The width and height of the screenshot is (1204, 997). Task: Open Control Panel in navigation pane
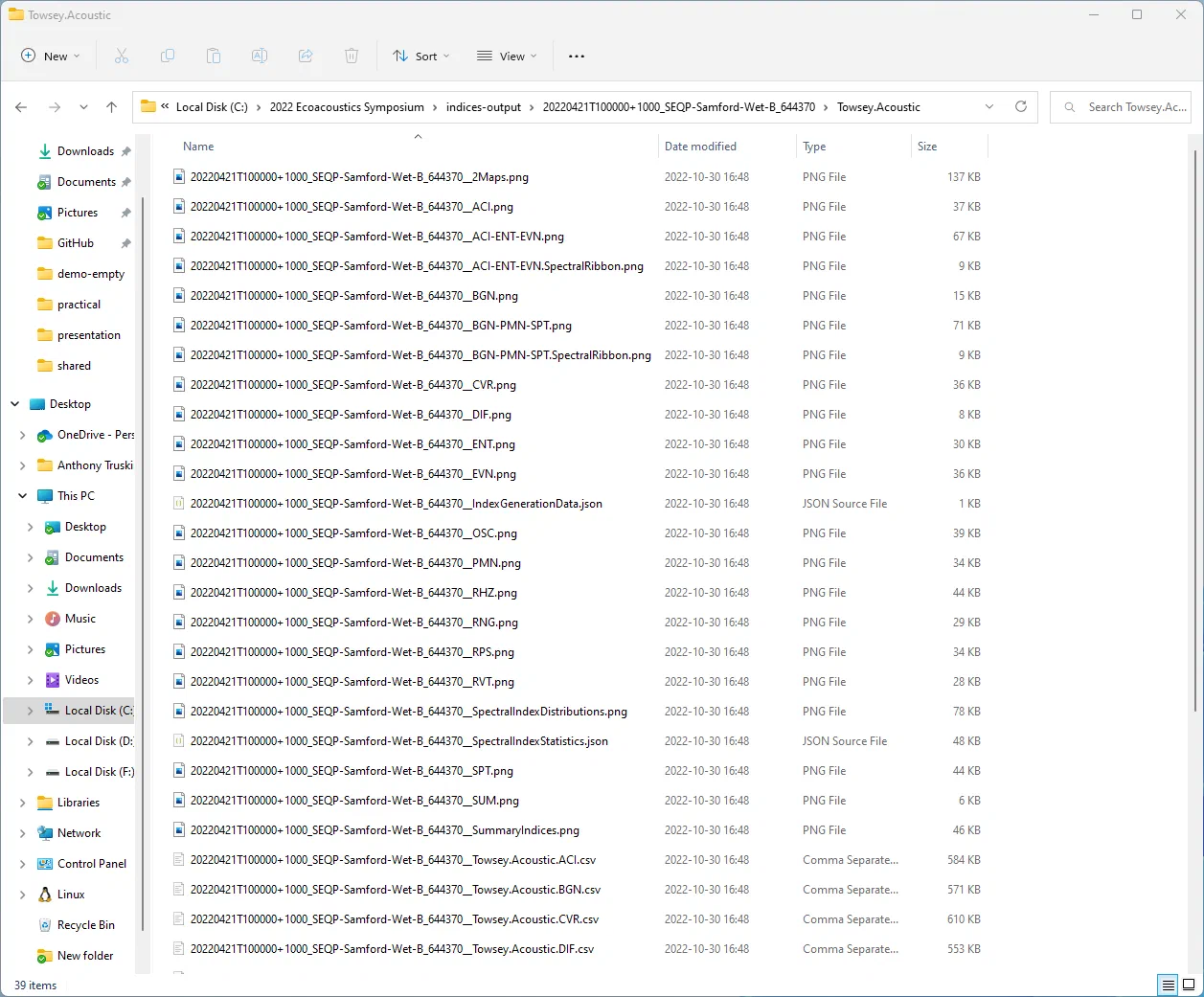click(x=92, y=864)
